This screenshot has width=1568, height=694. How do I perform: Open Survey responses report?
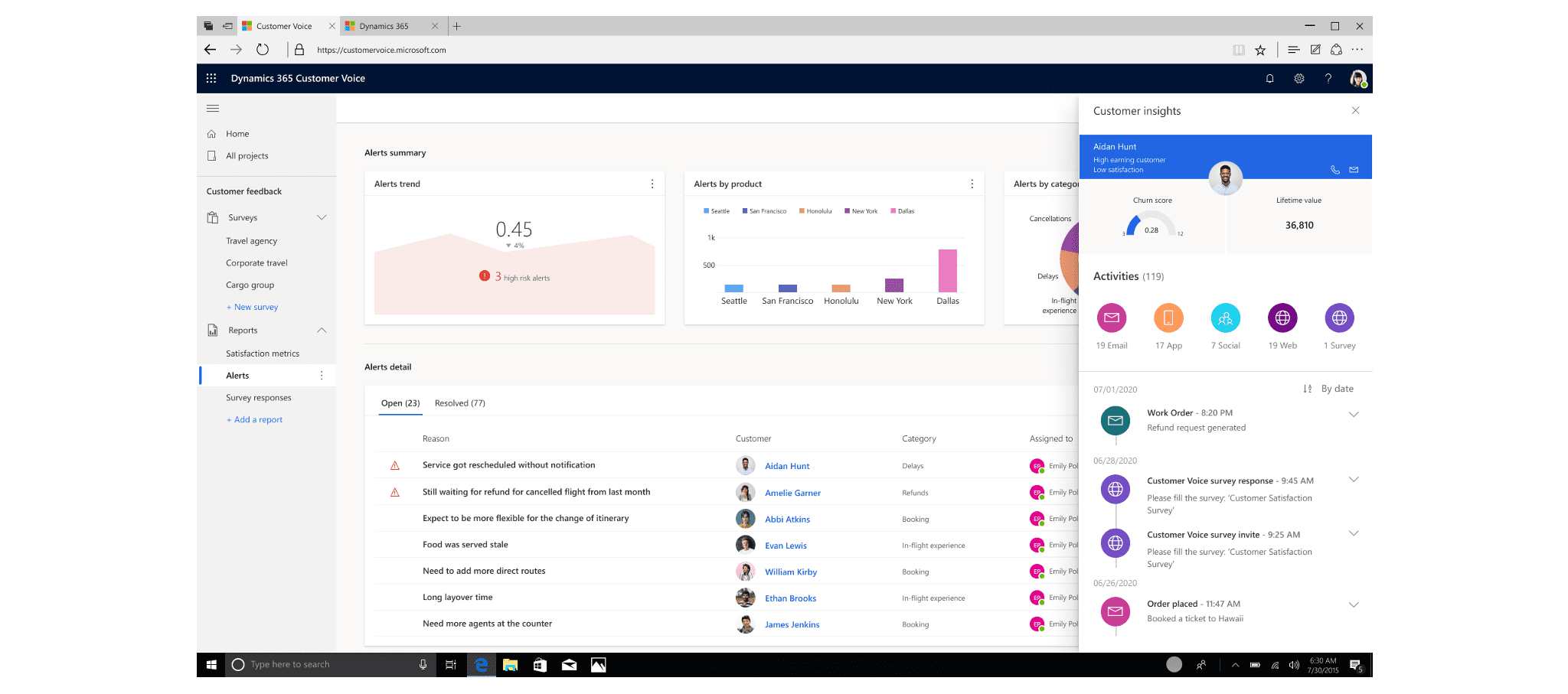pyautogui.click(x=258, y=398)
